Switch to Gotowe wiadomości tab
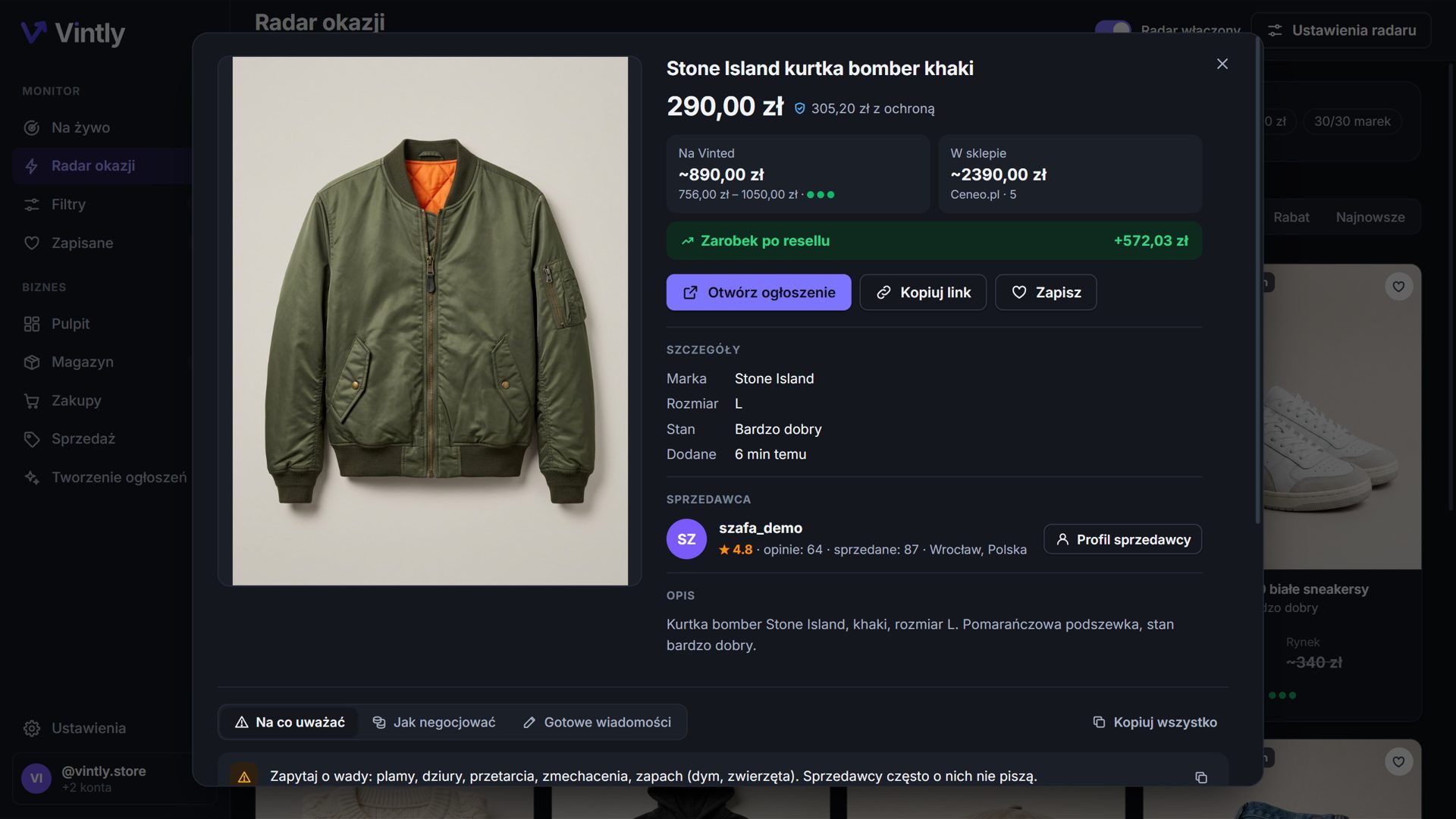The image size is (1456, 819). [x=597, y=722]
